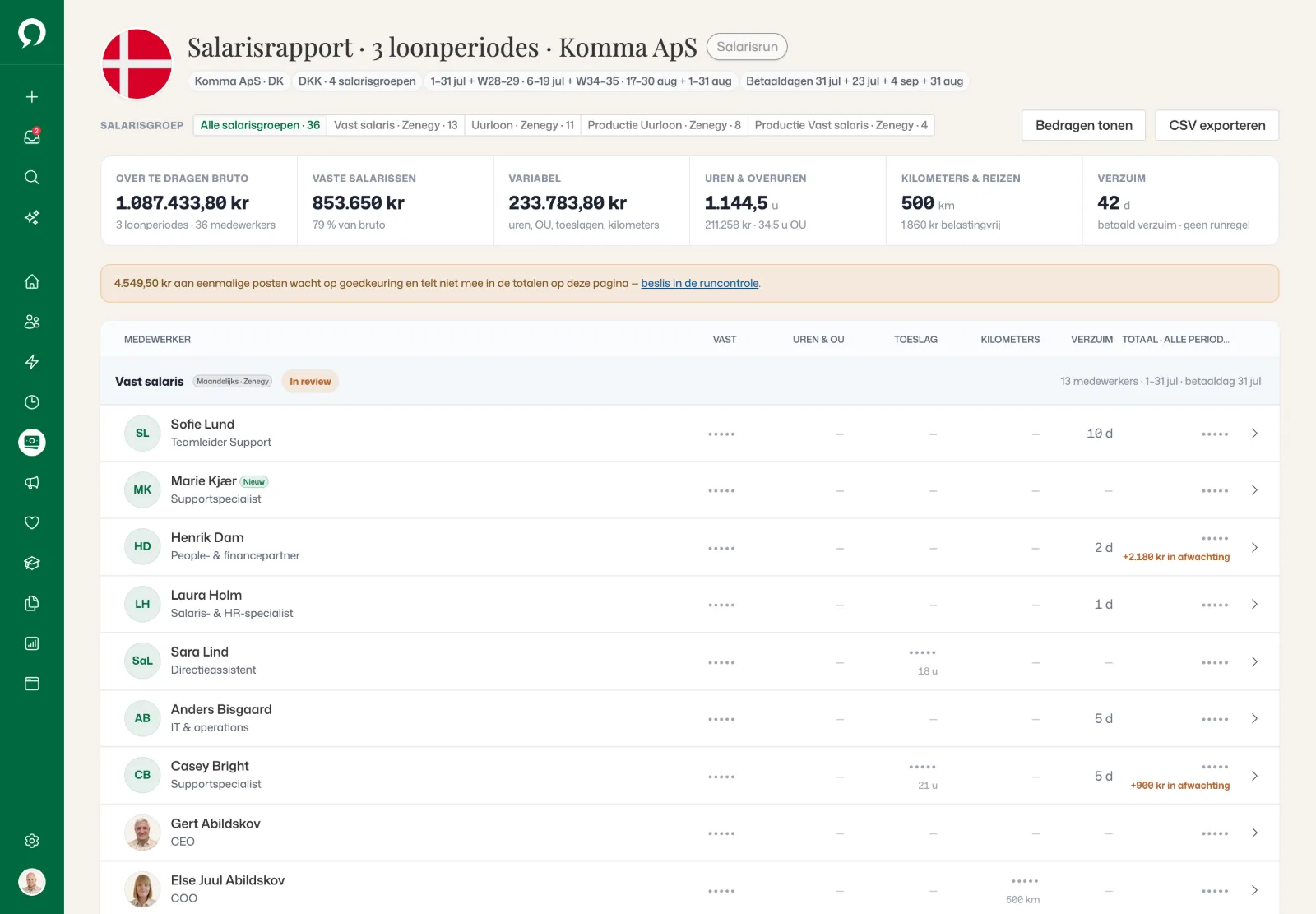Screen dimensions: 1316x914
Task: Click the Komma ApS · DK chip
Action: tap(239, 81)
